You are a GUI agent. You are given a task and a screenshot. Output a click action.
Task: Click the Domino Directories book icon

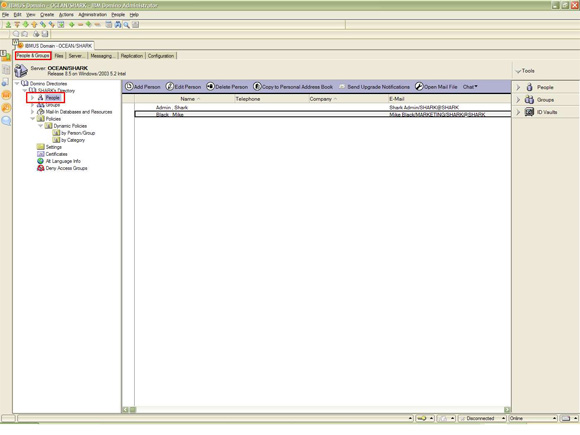[x=25, y=84]
